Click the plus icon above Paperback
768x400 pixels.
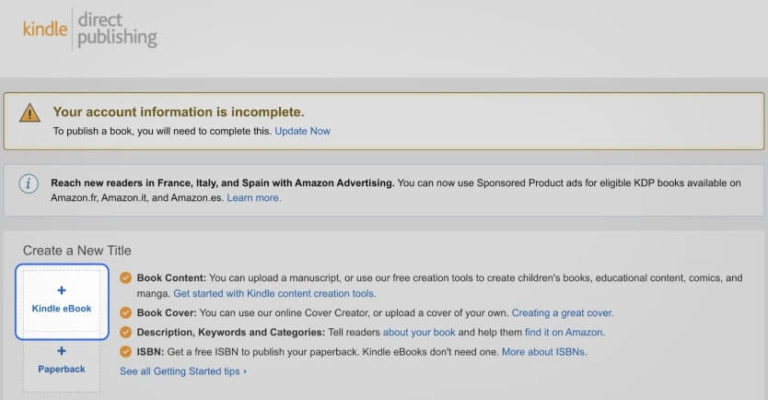pos(62,351)
